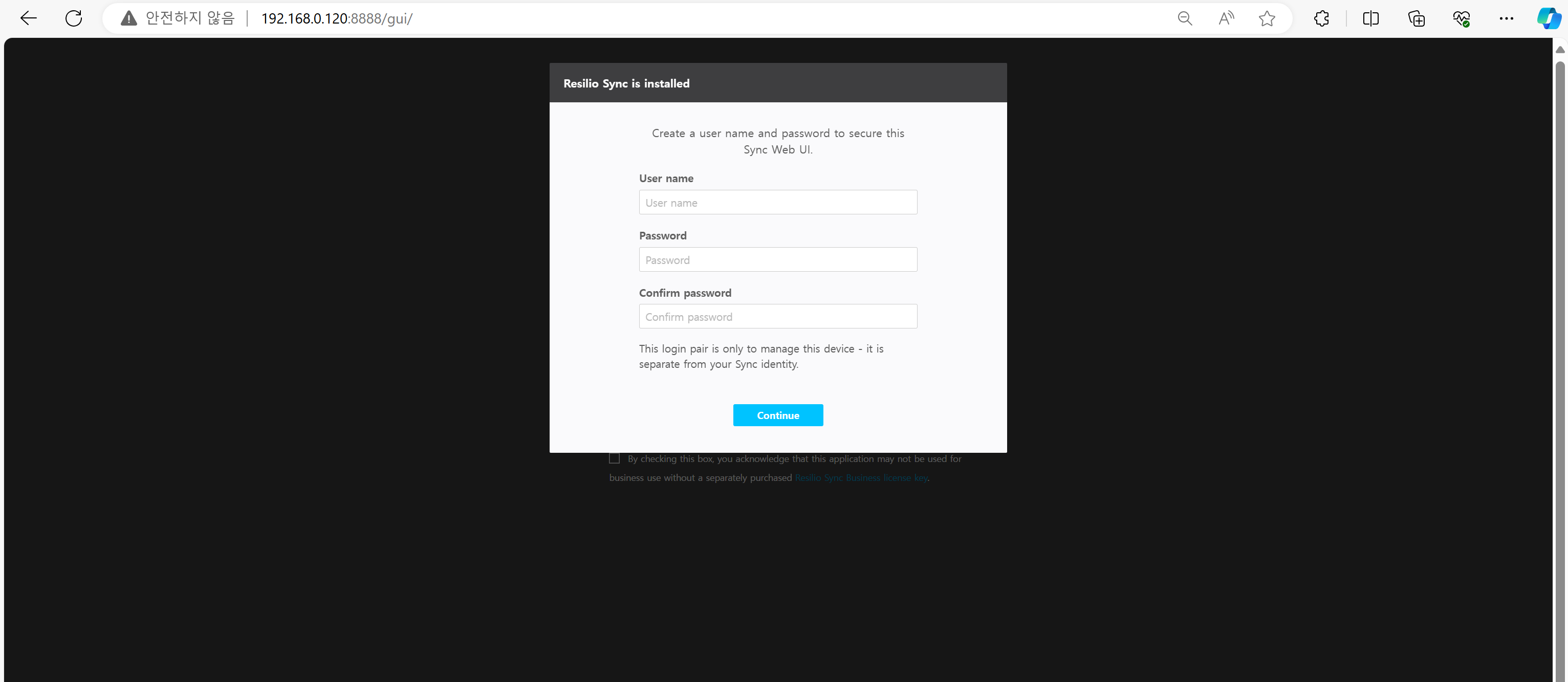The image size is (1568, 682).
Task: Click the Confirm password input field
Action: tap(778, 316)
